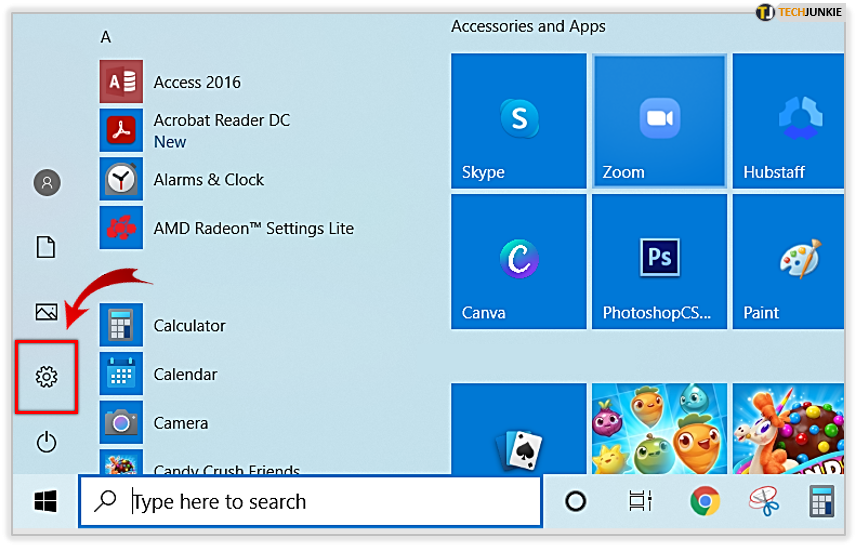Launch Google Chrome from the taskbar

click(705, 501)
